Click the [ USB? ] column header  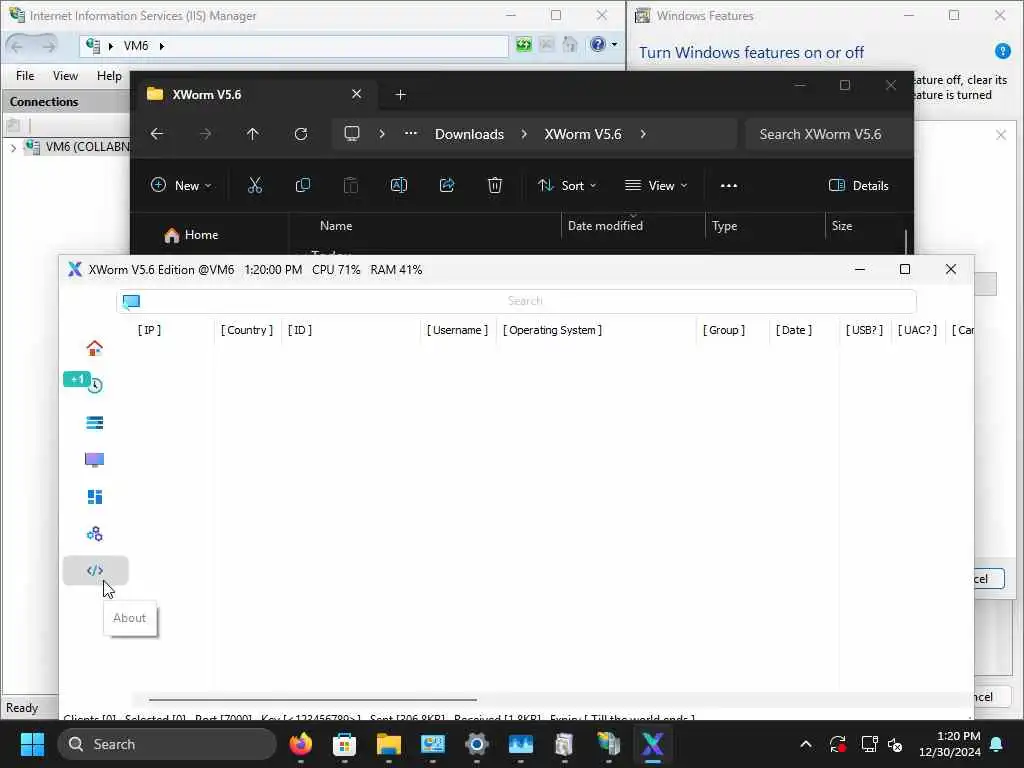(864, 330)
